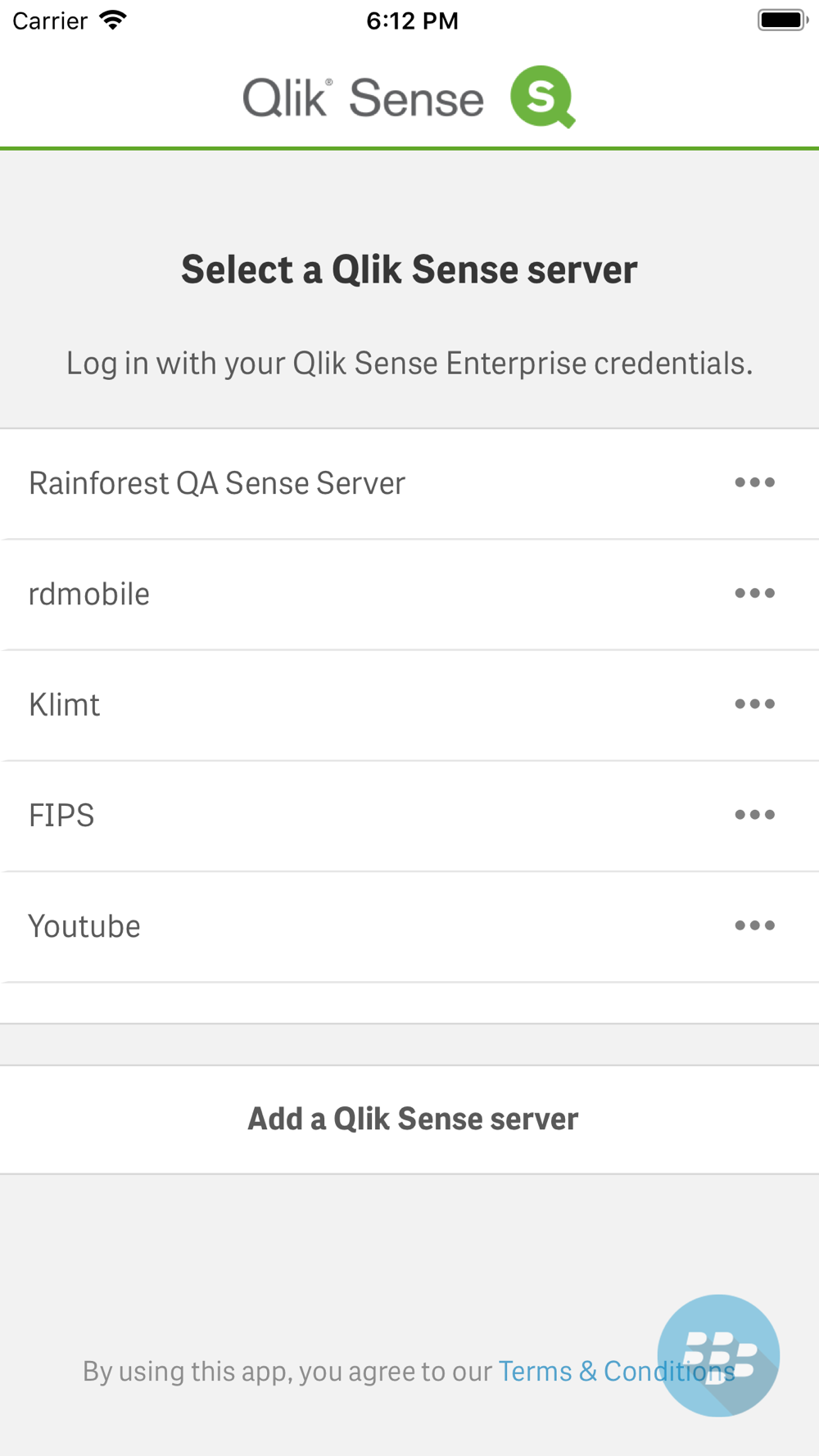Tap the floating BlackBerry Dynamics icon

(x=718, y=1355)
